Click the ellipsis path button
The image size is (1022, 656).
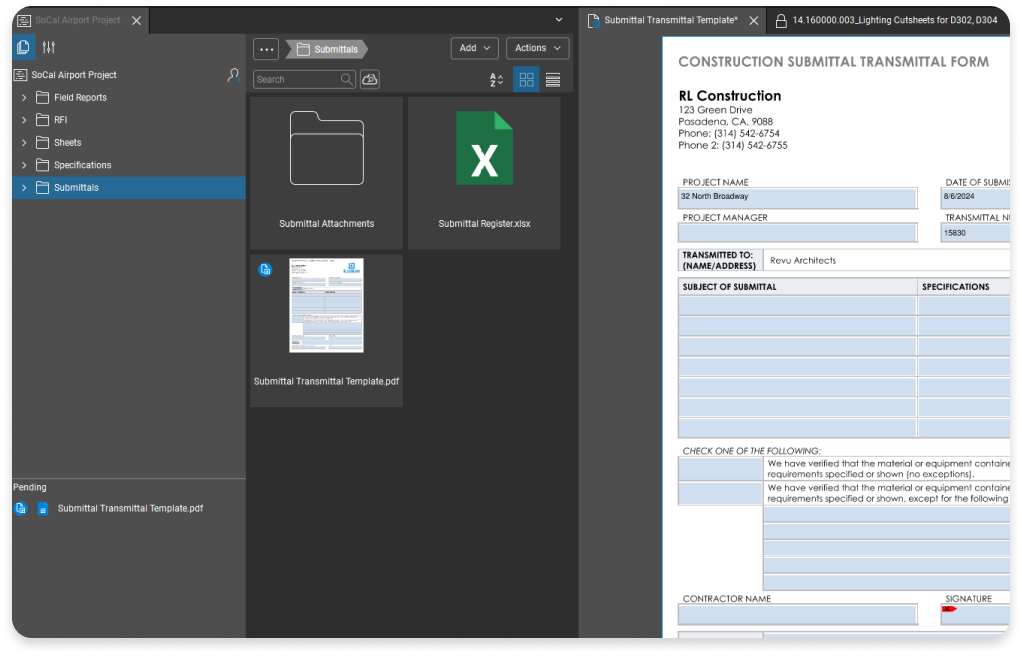[x=266, y=49]
